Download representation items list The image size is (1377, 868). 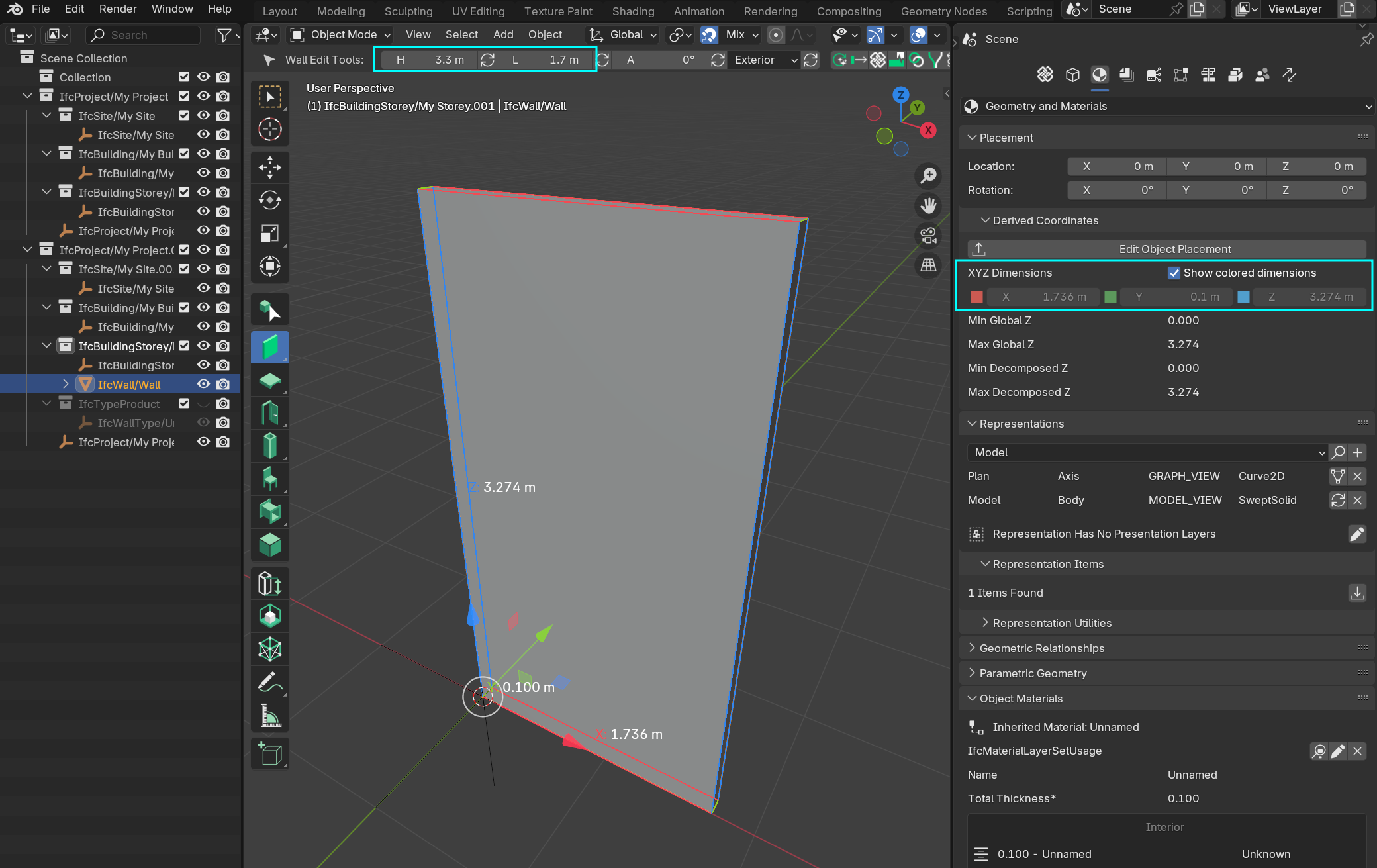tap(1357, 593)
